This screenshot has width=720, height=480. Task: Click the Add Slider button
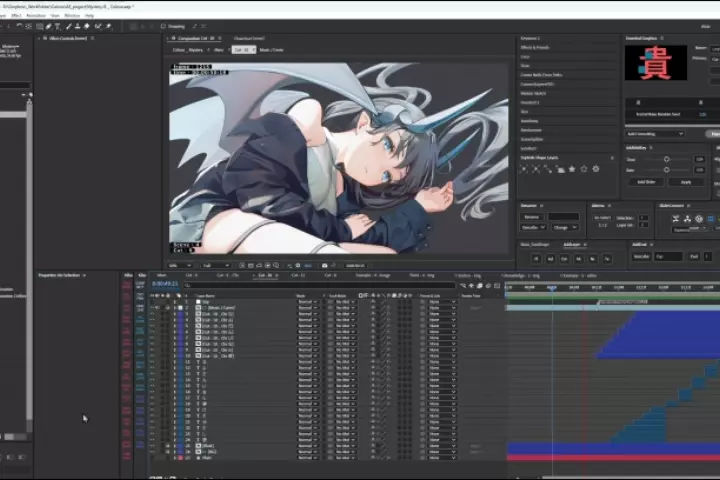(646, 182)
